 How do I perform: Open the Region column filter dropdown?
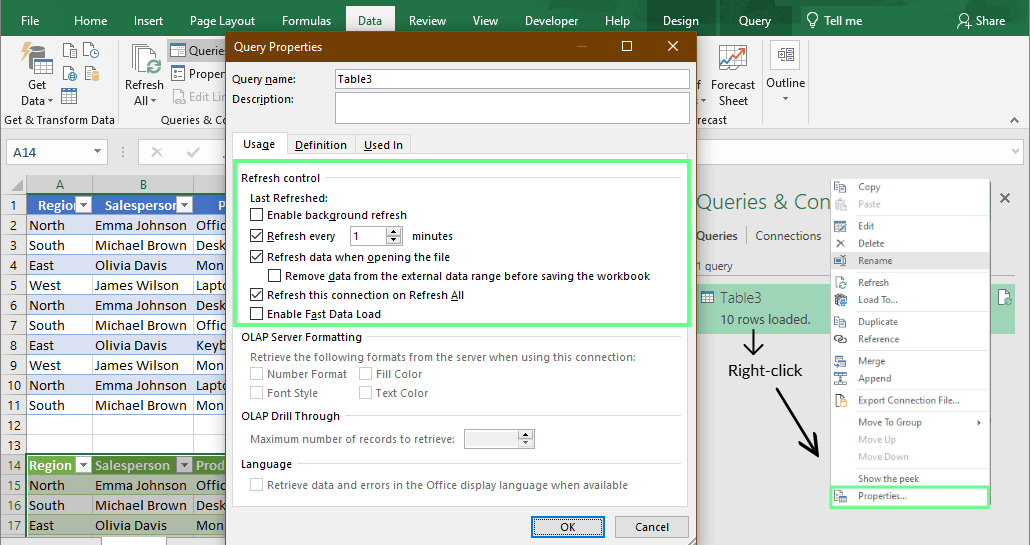(x=82, y=205)
